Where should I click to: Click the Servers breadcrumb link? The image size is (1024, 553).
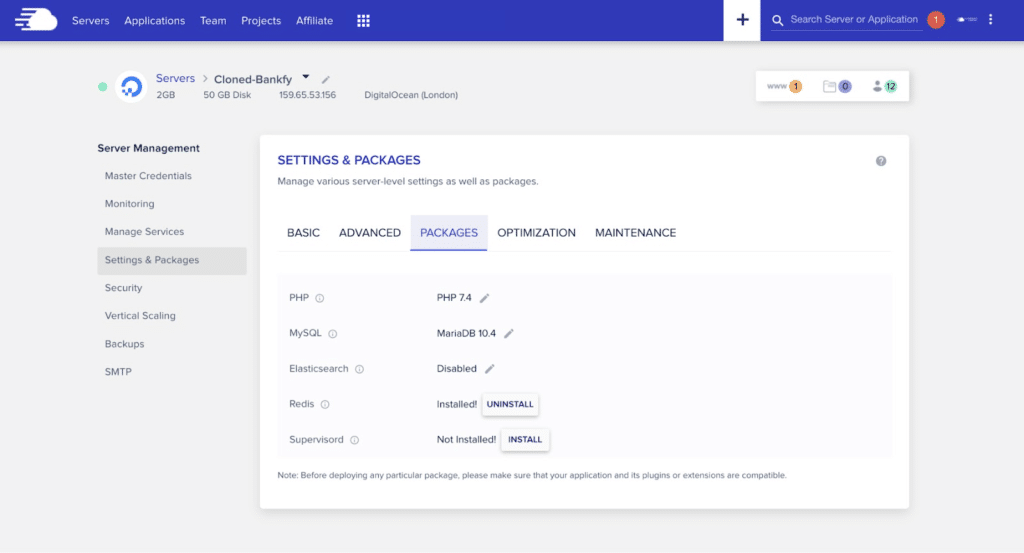pos(175,78)
